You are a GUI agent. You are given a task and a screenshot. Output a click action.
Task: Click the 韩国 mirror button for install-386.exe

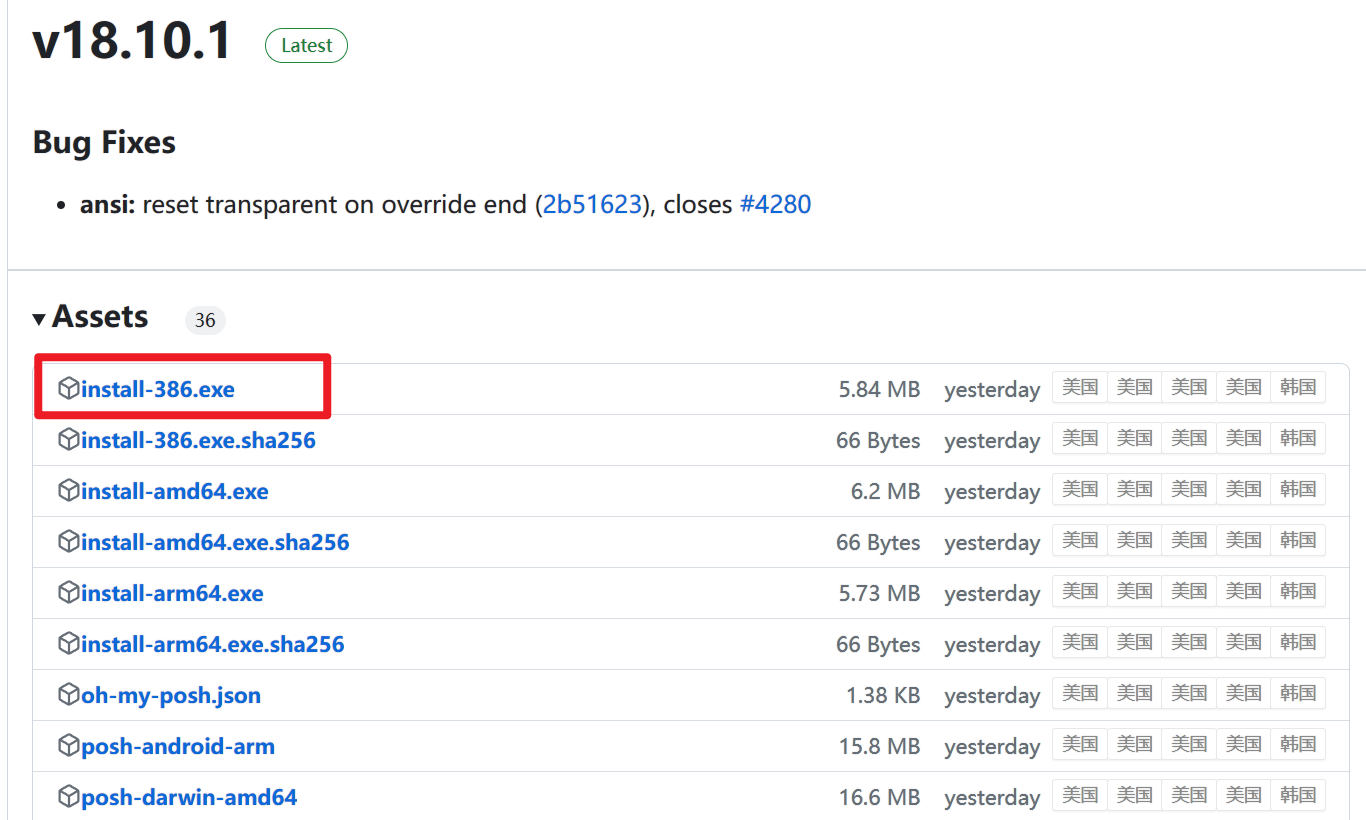pyautogui.click(x=1298, y=387)
